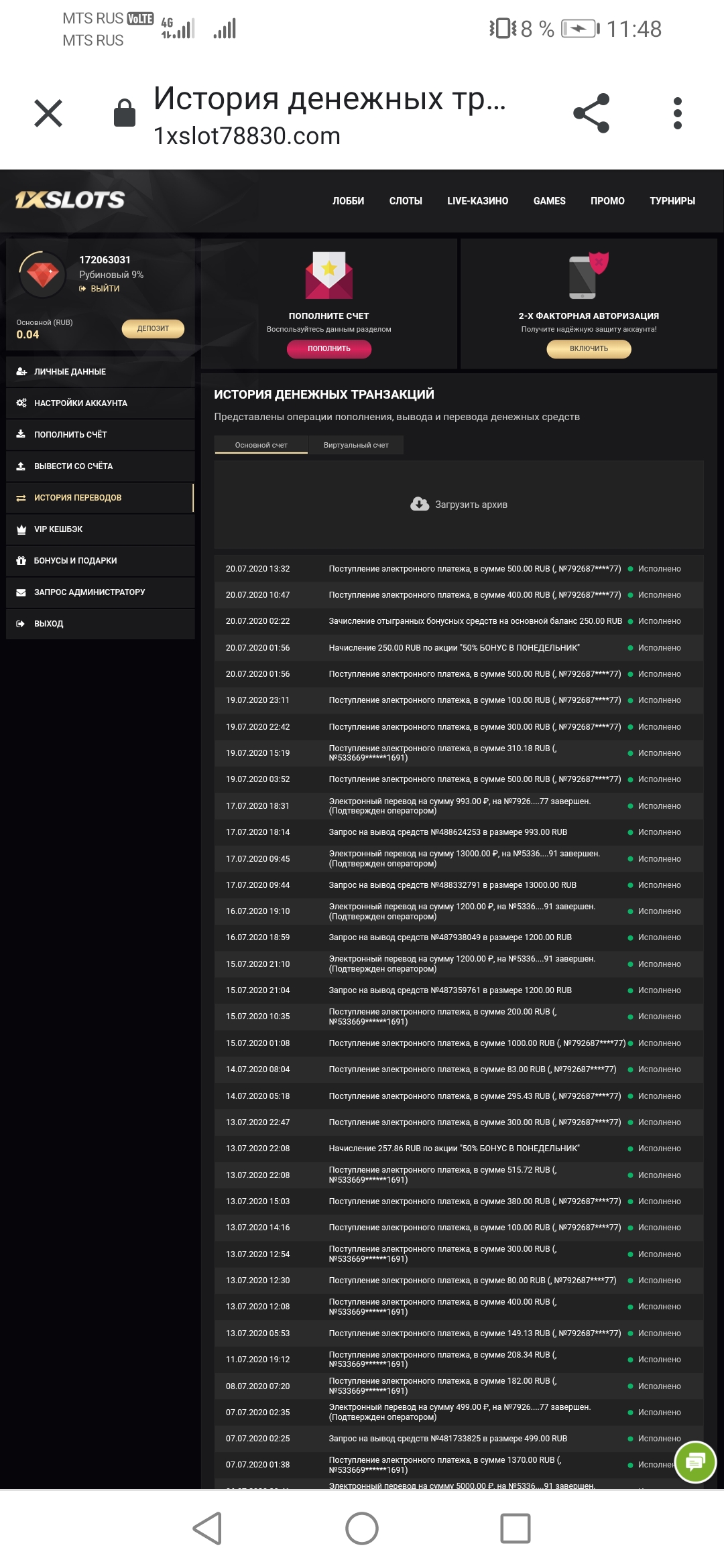Screen dimensions: 724x1568
Task: Open ВЫВЕСТИ СО СЧЁТА in sidebar
Action: coord(74,466)
